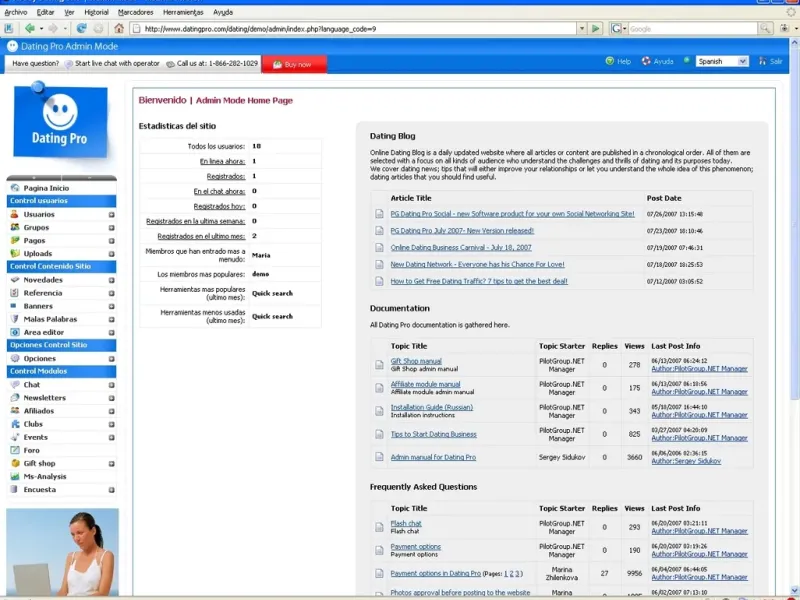800x600 pixels.
Task: Open the PG Dating Pro July 2007 article
Action: coord(462,231)
